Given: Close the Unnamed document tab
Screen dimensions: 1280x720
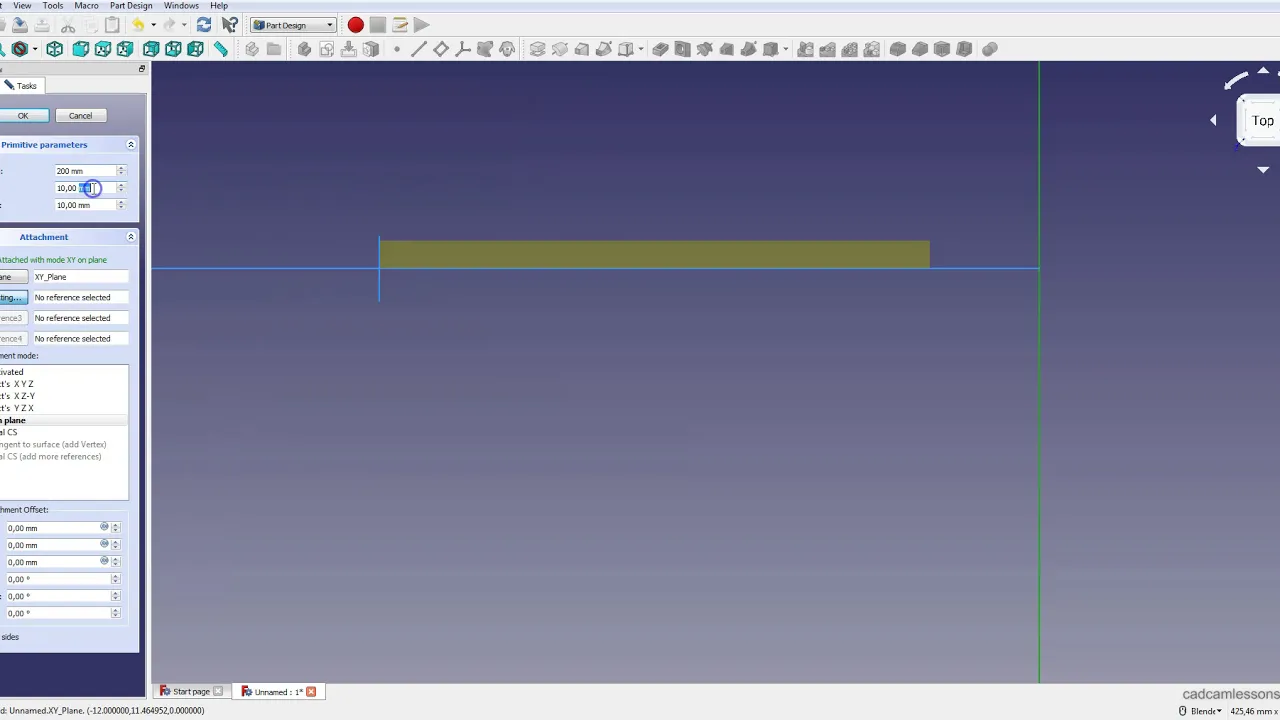Looking at the screenshot, I should [x=311, y=691].
